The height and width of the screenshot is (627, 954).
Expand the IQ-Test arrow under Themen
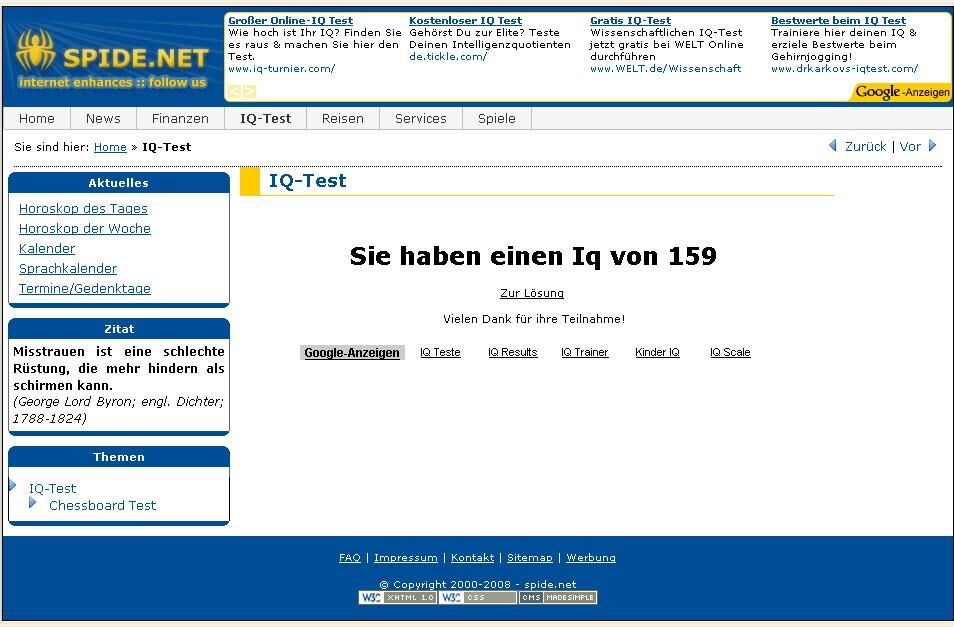[x=13, y=487]
